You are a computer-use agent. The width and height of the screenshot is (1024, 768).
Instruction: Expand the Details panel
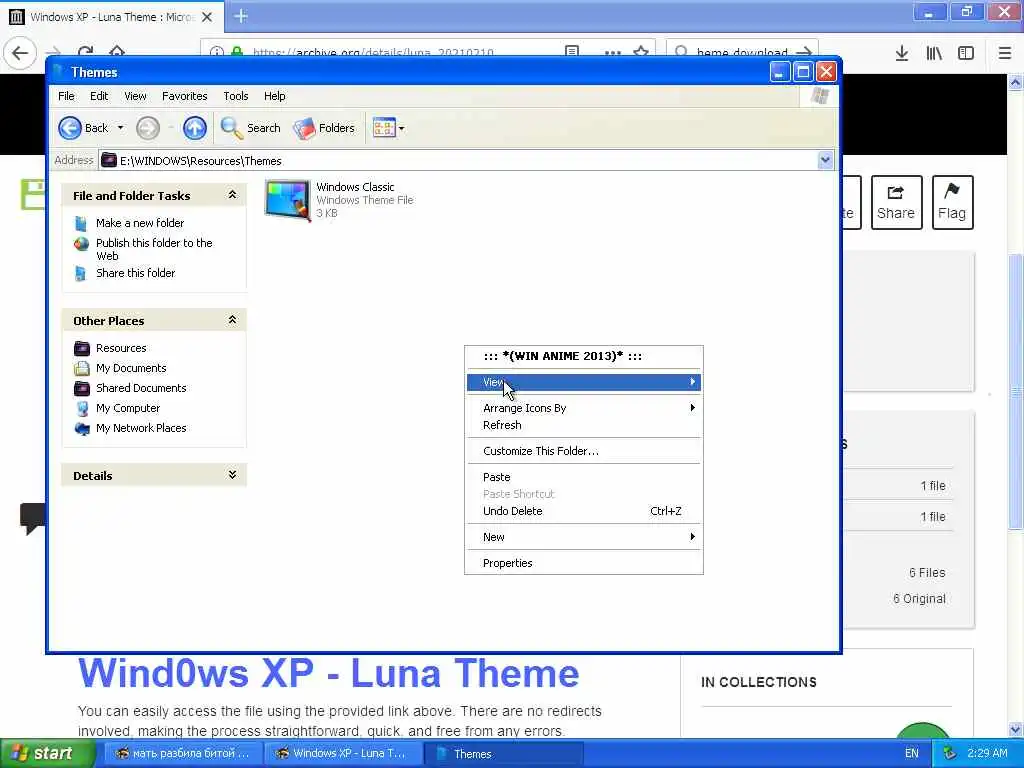[232, 475]
